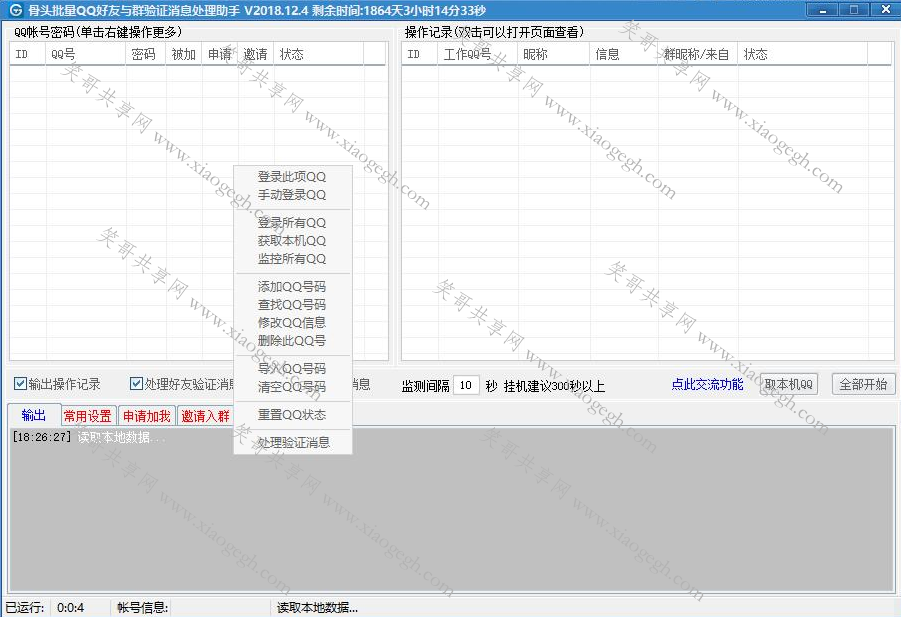The height and width of the screenshot is (617, 901).
Task: Choose 手动登录QQ from context menu
Action: pyautogui.click(x=292, y=195)
